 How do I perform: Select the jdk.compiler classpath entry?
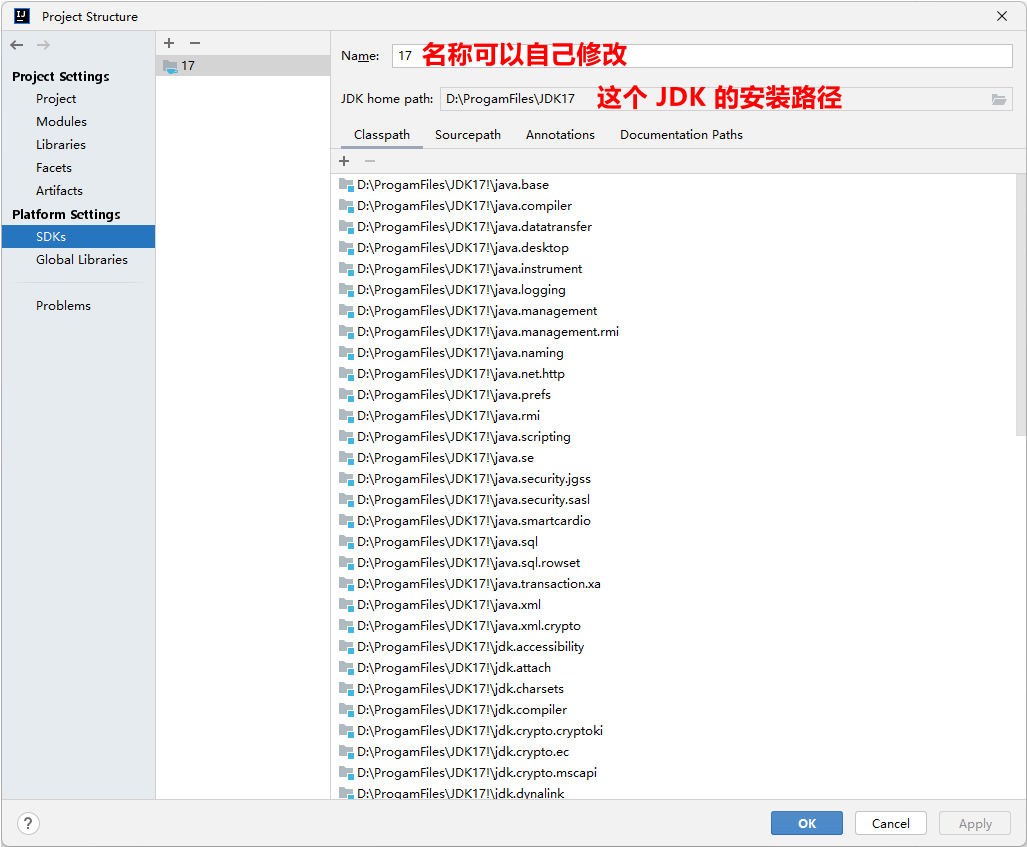(x=453, y=709)
